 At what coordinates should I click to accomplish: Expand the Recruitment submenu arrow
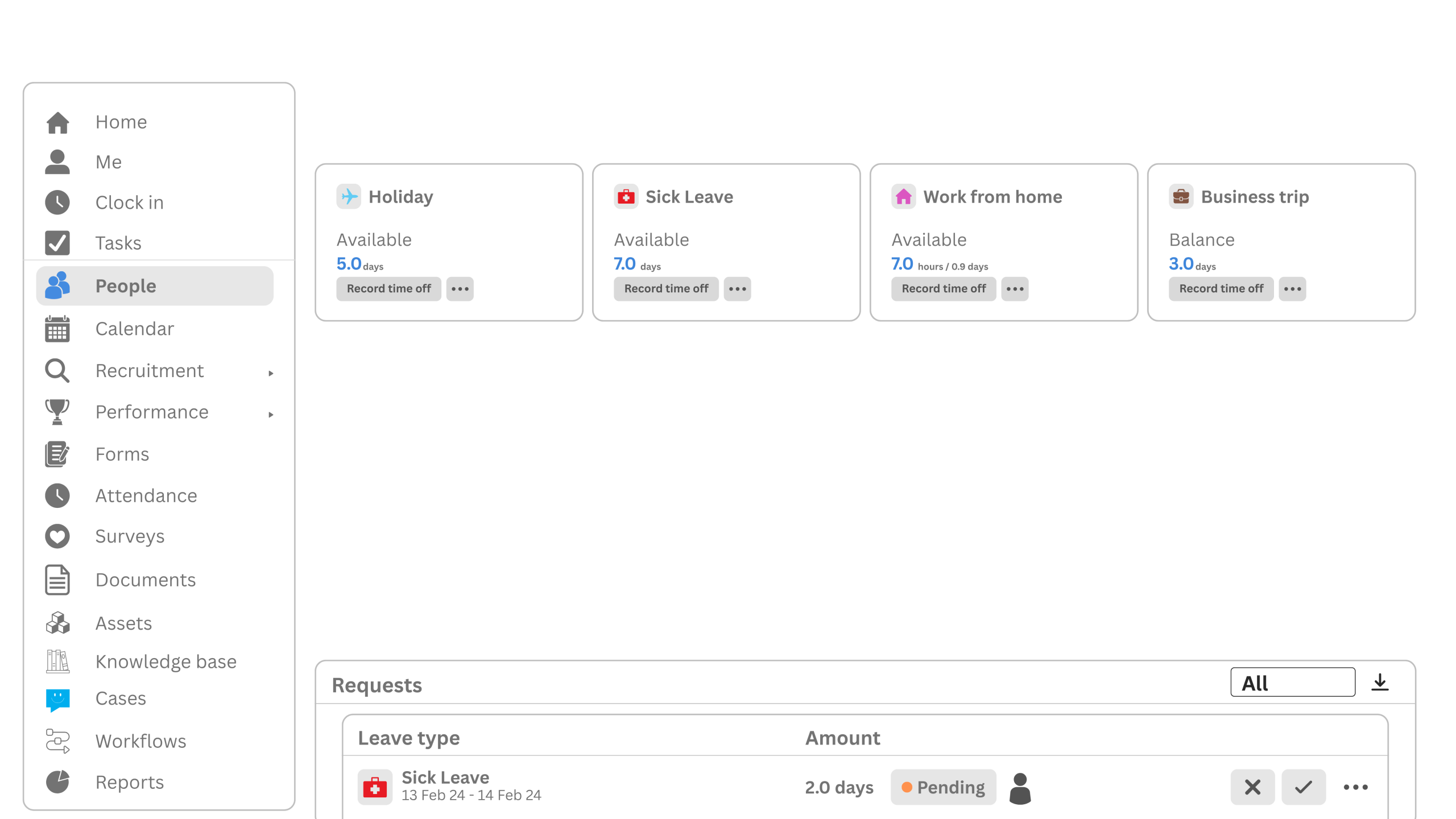click(271, 373)
